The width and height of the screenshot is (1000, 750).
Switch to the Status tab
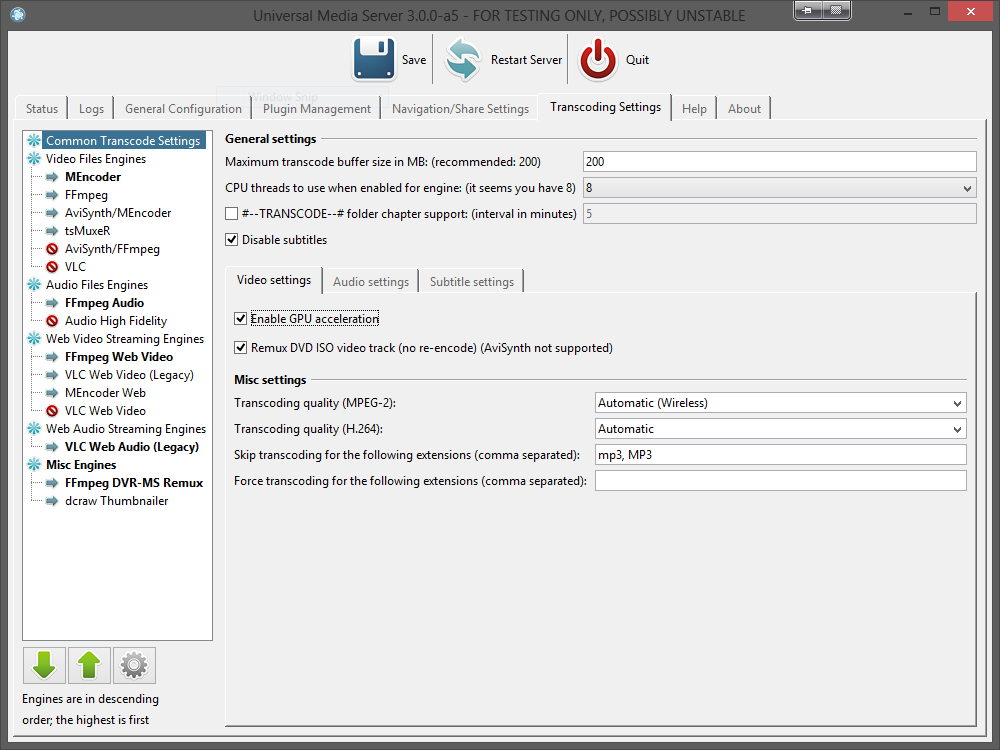[x=41, y=108]
